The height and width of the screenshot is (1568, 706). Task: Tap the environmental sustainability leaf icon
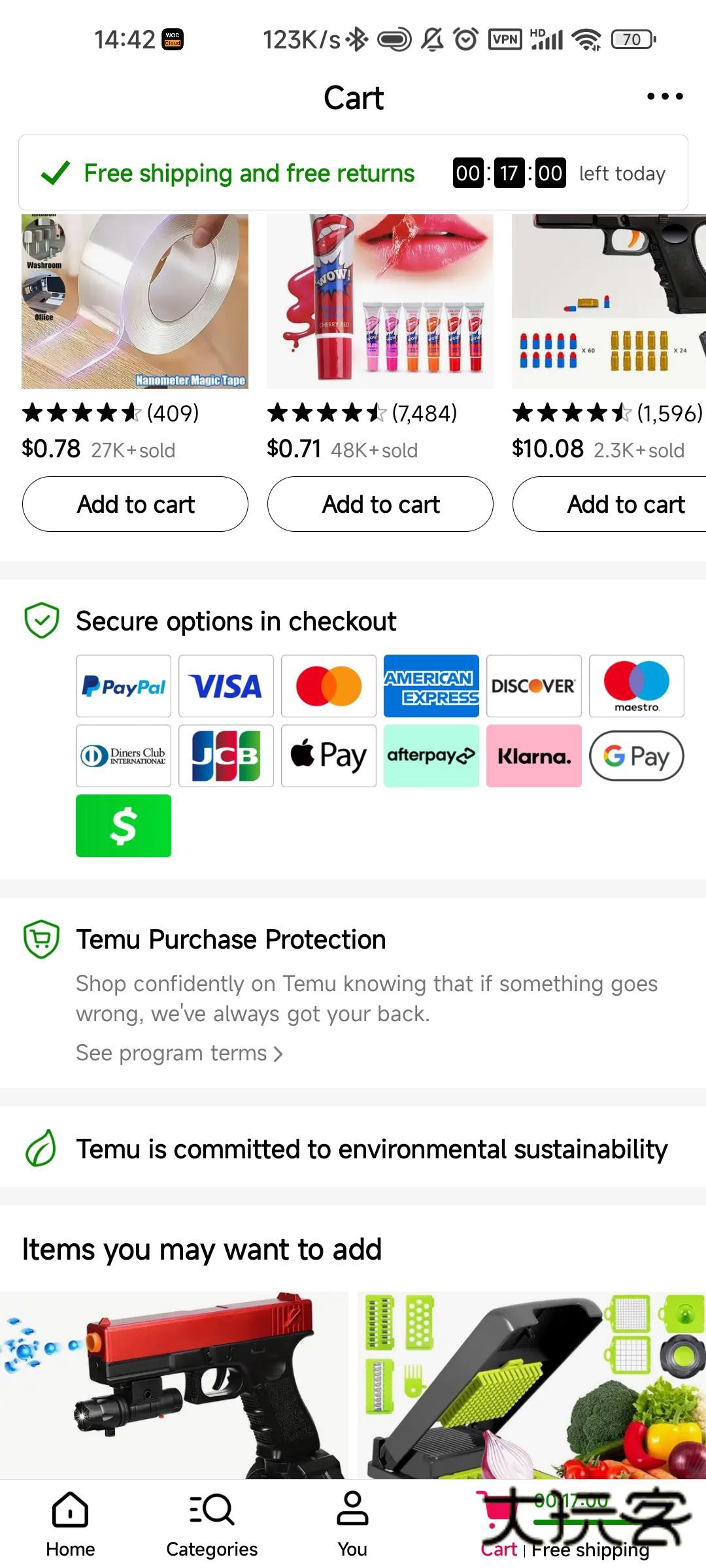pos(41,1149)
